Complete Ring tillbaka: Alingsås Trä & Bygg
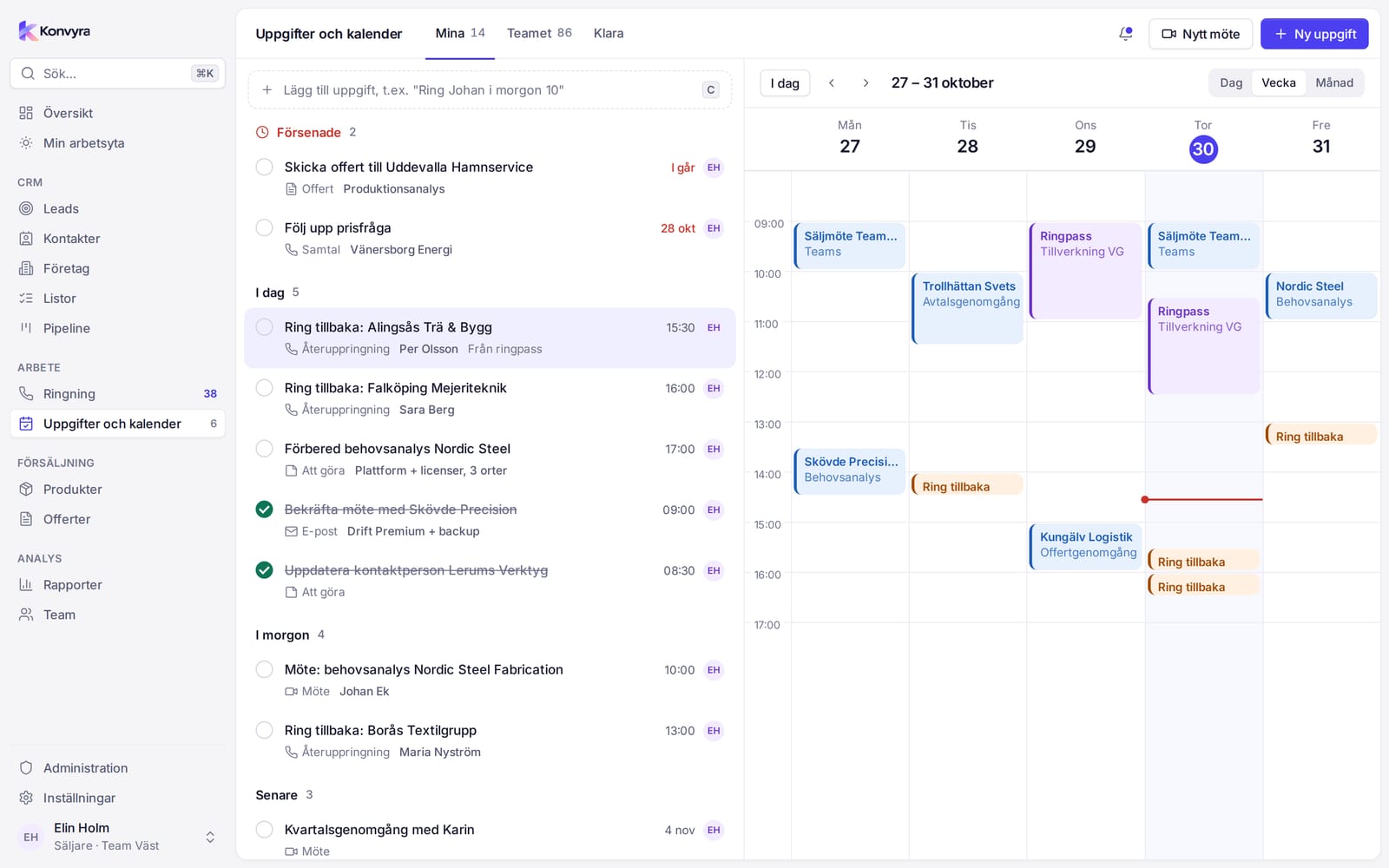The width and height of the screenshot is (1389, 868). pos(265,327)
